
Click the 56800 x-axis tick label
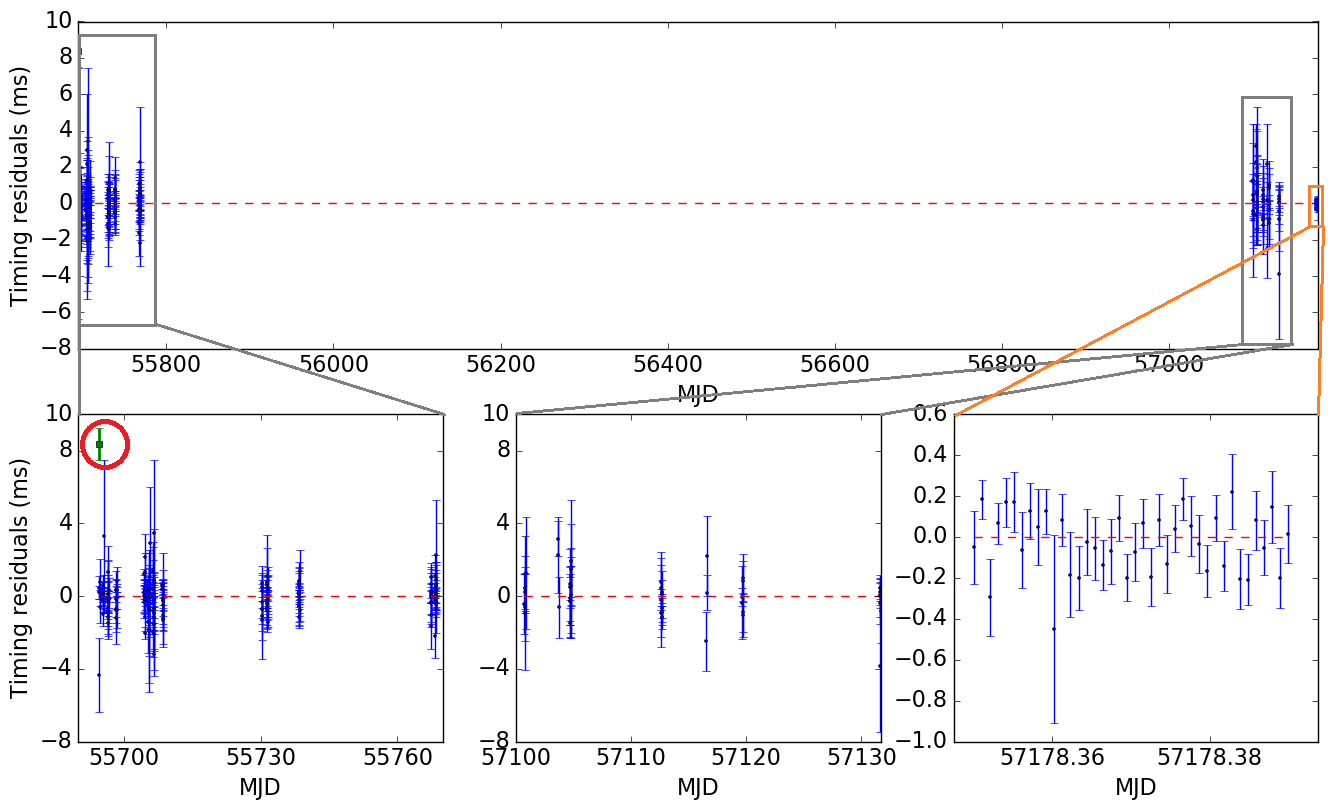[1002, 365]
